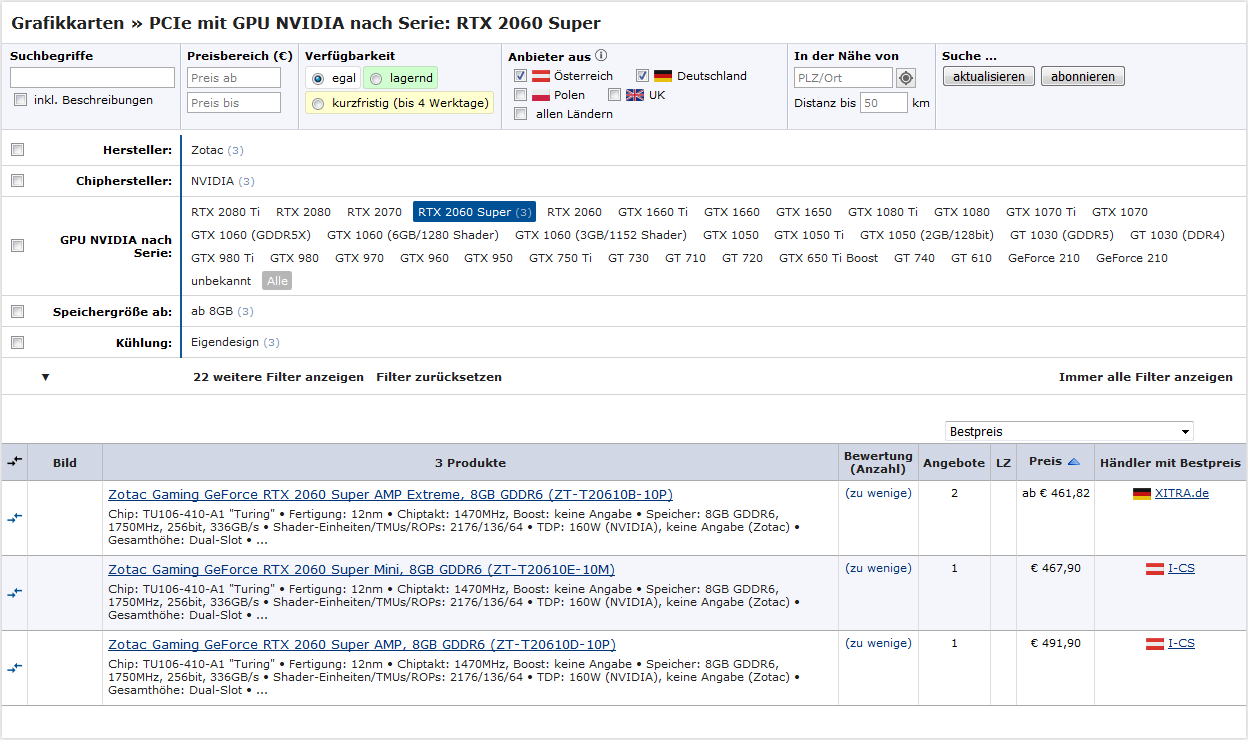Screen dimensions: 1248x740
Task: Select kurzfristig (bis 4 Werktage) radio
Action: tap(318, 103)
